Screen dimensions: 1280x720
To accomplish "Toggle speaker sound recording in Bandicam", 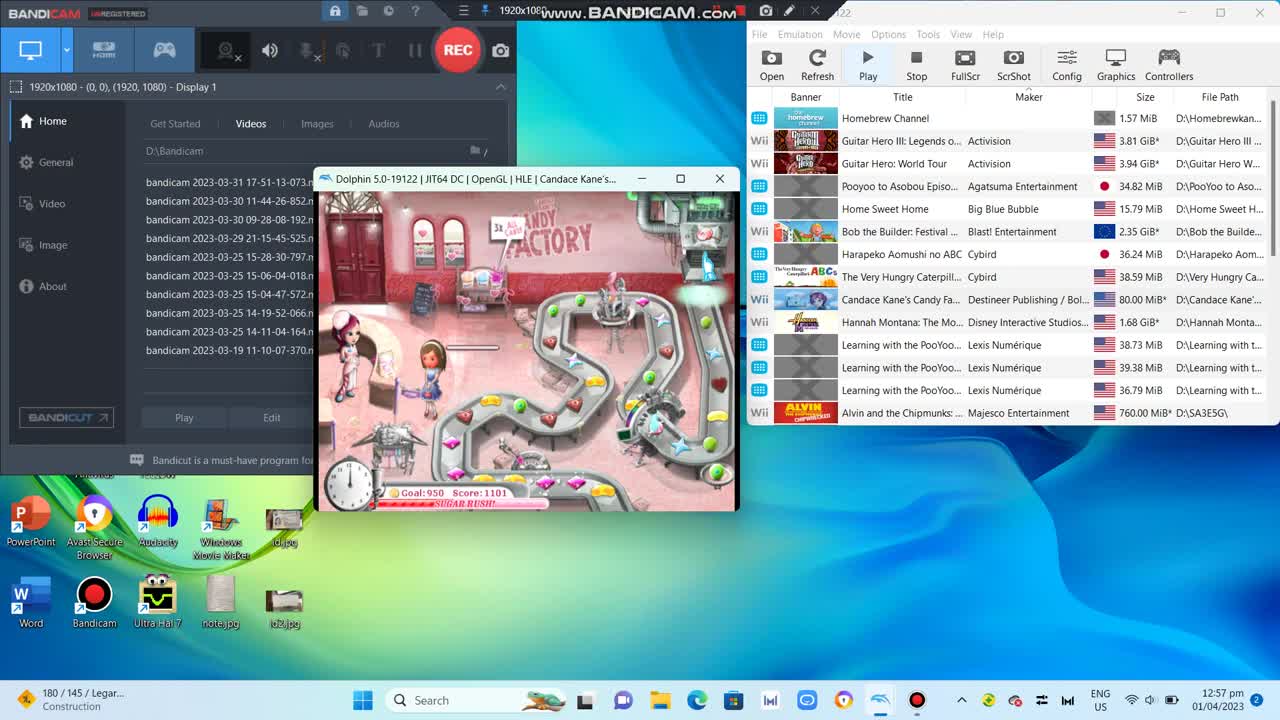I will click(270, 50).
